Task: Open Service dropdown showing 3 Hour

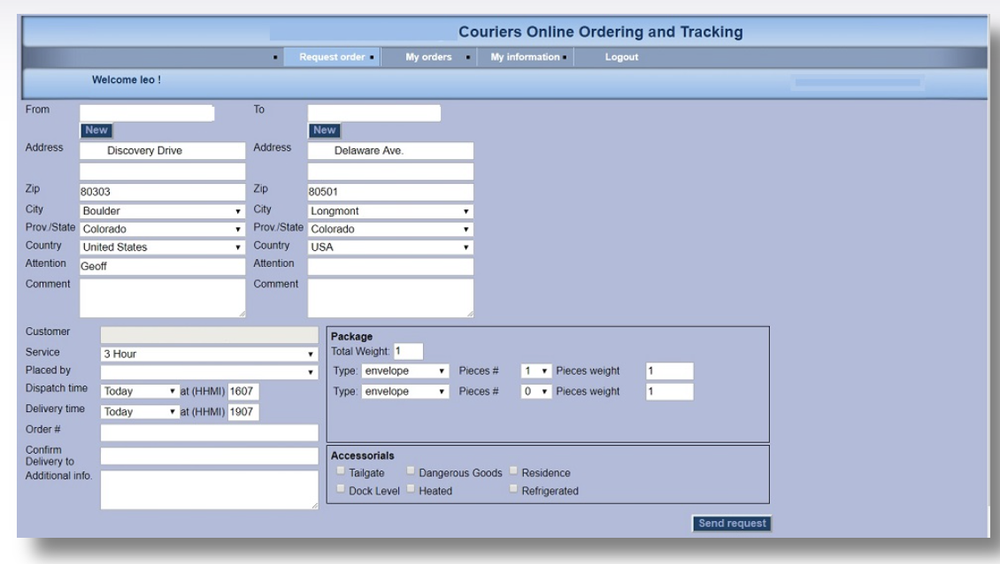Action: [x=209, y=354]
